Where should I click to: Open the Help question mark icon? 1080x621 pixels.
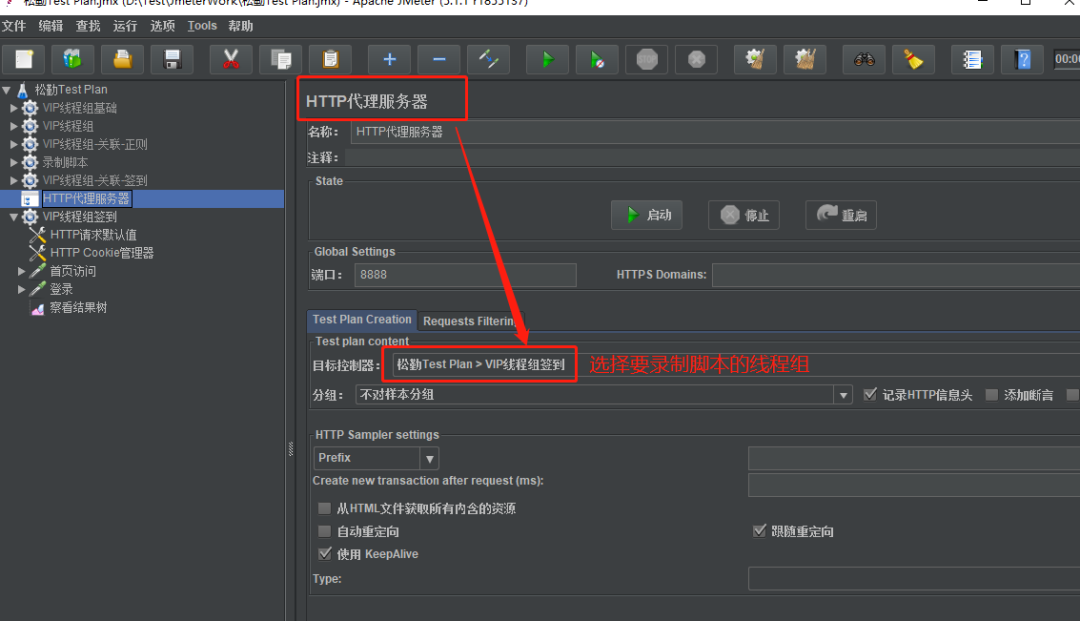click(1023, 59)
